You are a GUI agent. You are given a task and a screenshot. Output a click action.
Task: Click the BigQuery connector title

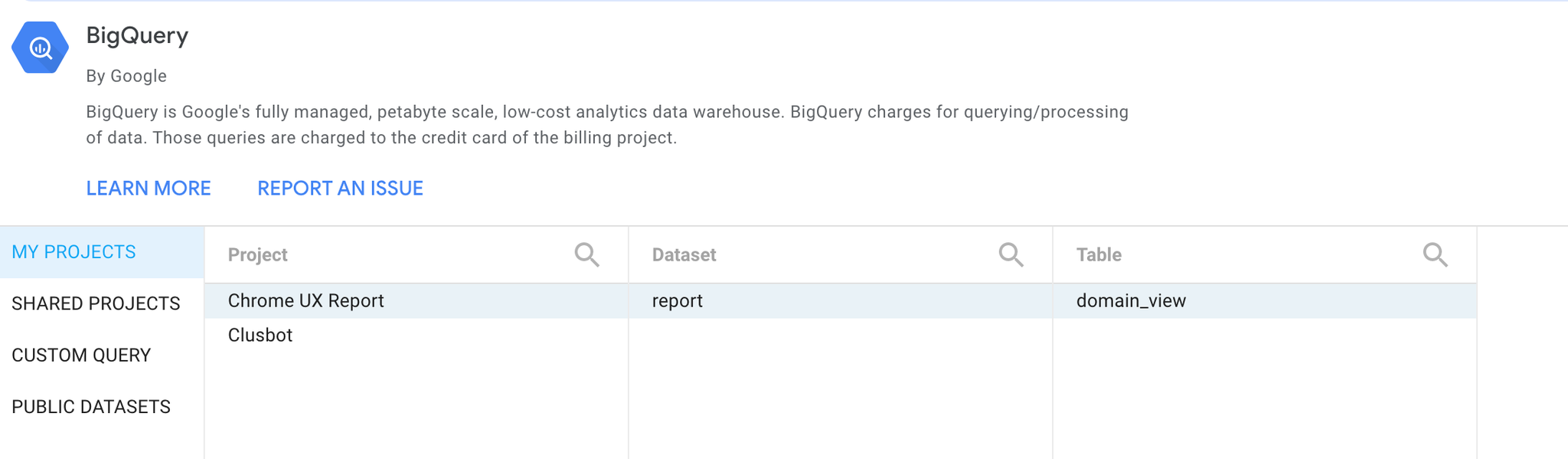coord(137,35)
